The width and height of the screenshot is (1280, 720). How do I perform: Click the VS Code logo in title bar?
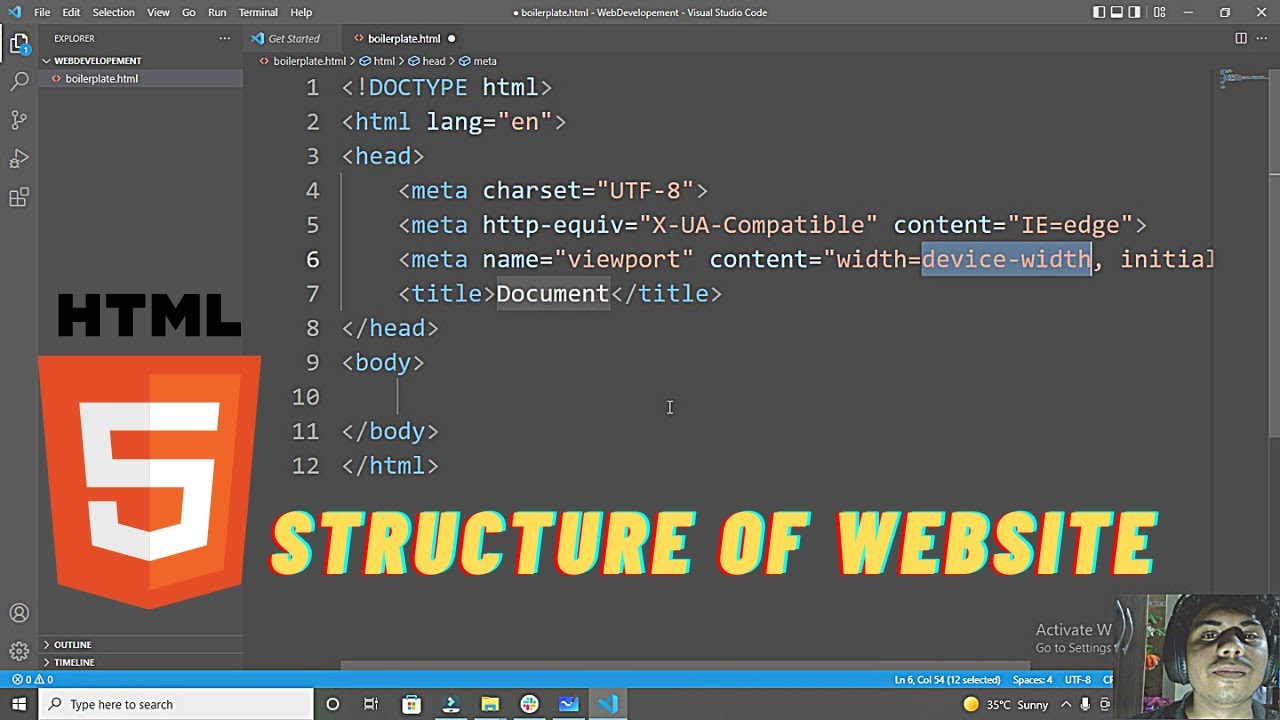[14, 12]
